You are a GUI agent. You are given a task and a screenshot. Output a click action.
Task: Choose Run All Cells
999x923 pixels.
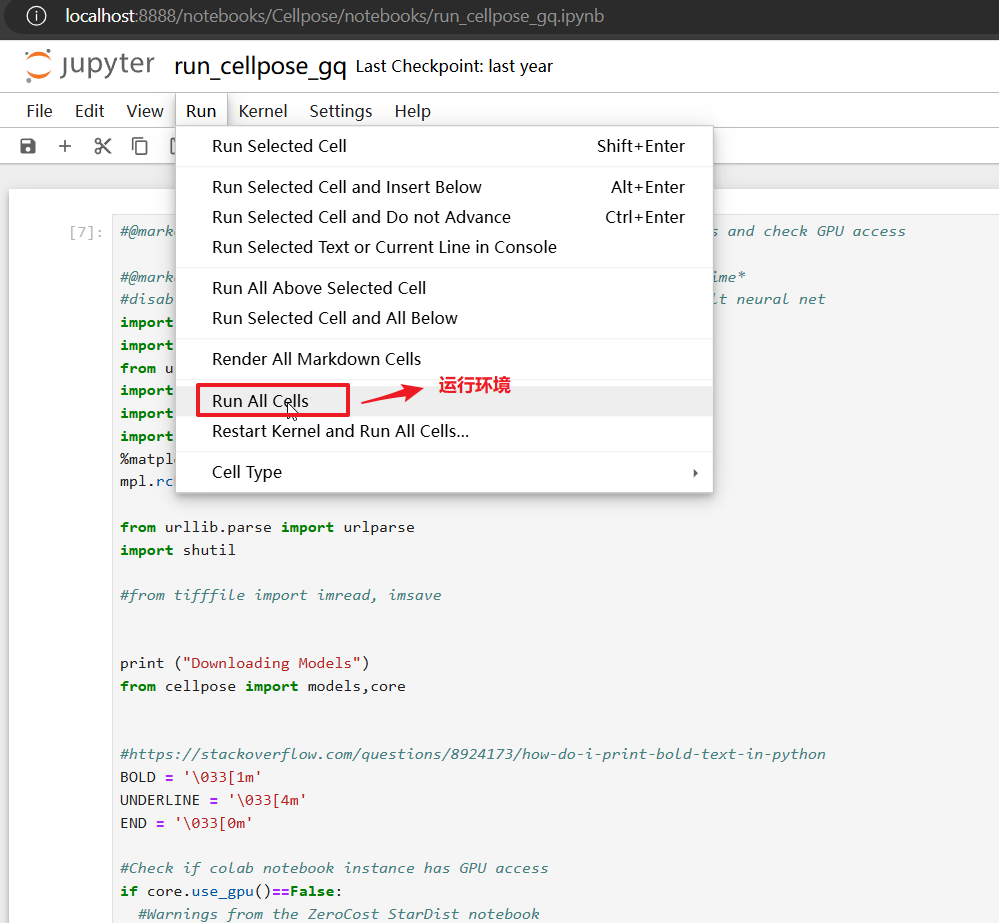point(260,401)
